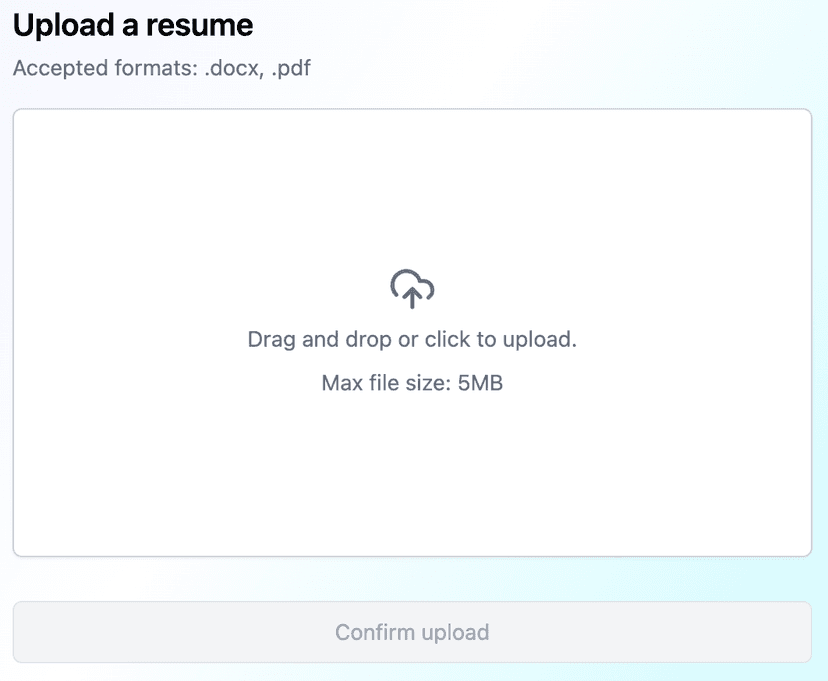Click the upload cloud symbol above the instructions

[411, 289]
